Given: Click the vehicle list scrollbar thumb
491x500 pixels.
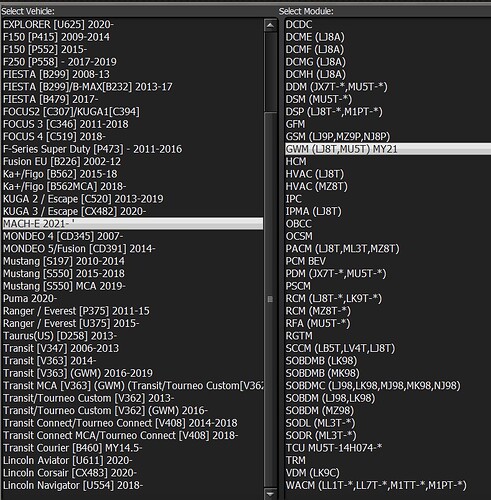Looking at the screenshot, I should tap(270, 299).
